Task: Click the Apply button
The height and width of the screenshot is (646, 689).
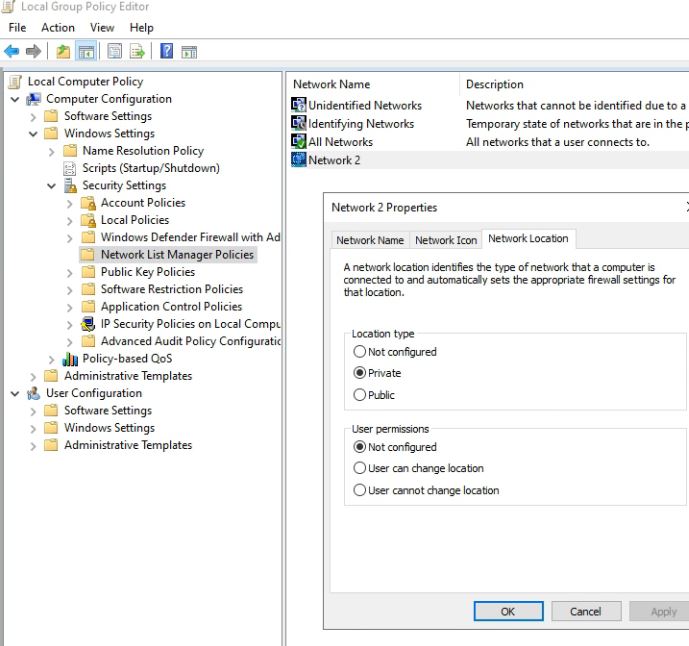Action: (x=661, y=611)
